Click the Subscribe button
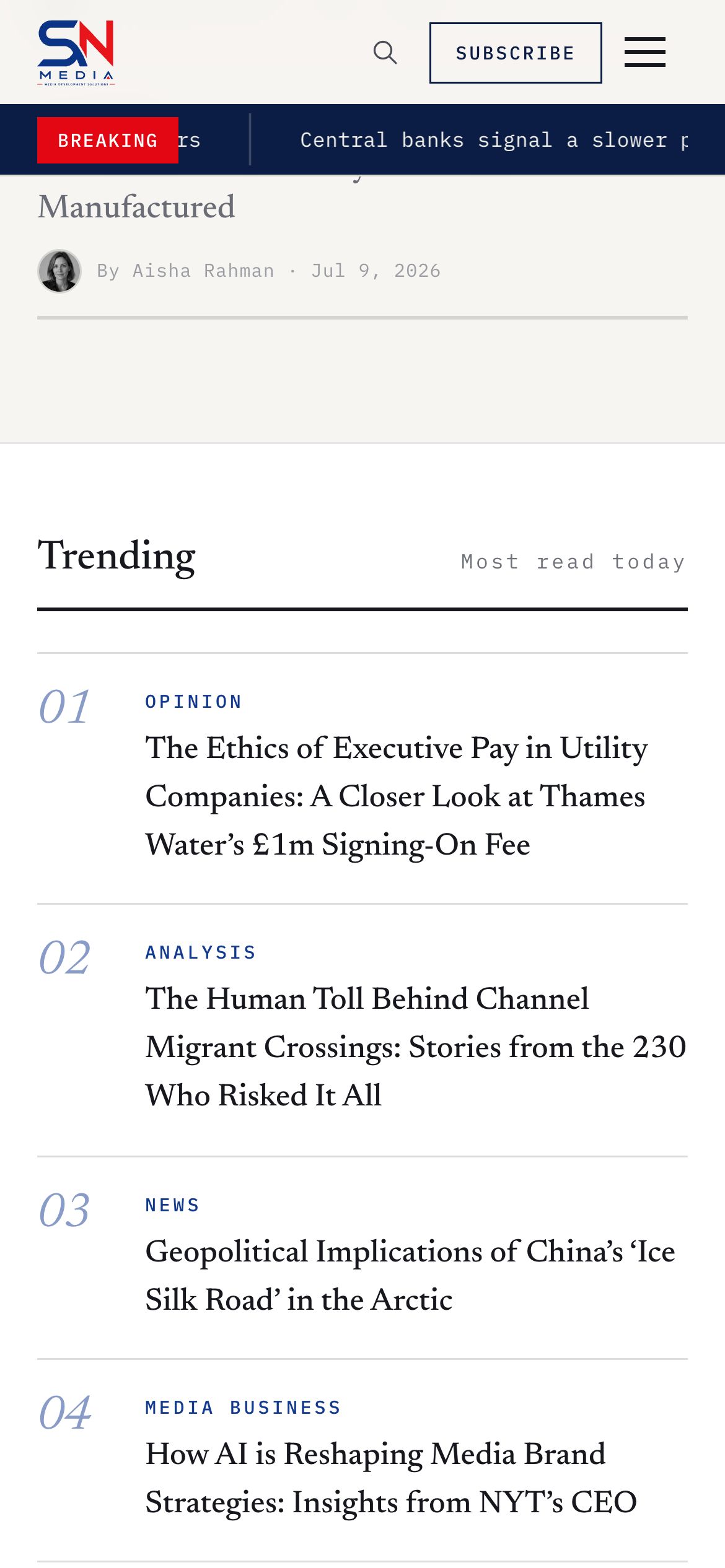 pyautogui.click(x=516, y=53)
